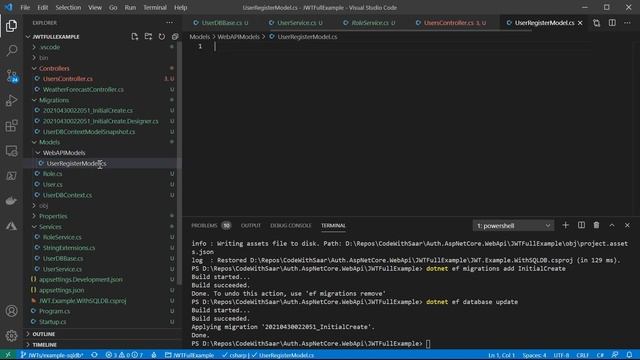Image resolution: width=640 pixels, height=360 pixels.
Task: Open the Manage gear menu
Action: (11, 336)
